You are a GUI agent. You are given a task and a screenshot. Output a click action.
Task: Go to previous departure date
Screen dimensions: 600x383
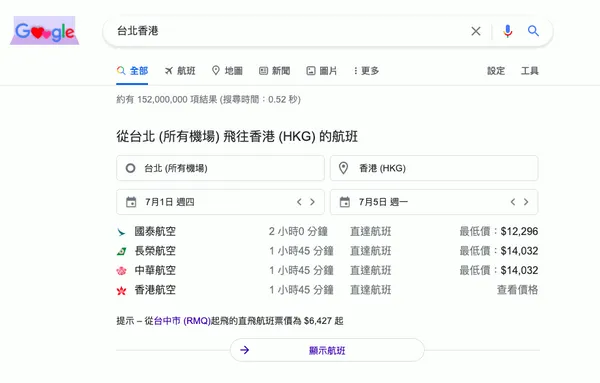pyautogui.click(x=299, y=202)
